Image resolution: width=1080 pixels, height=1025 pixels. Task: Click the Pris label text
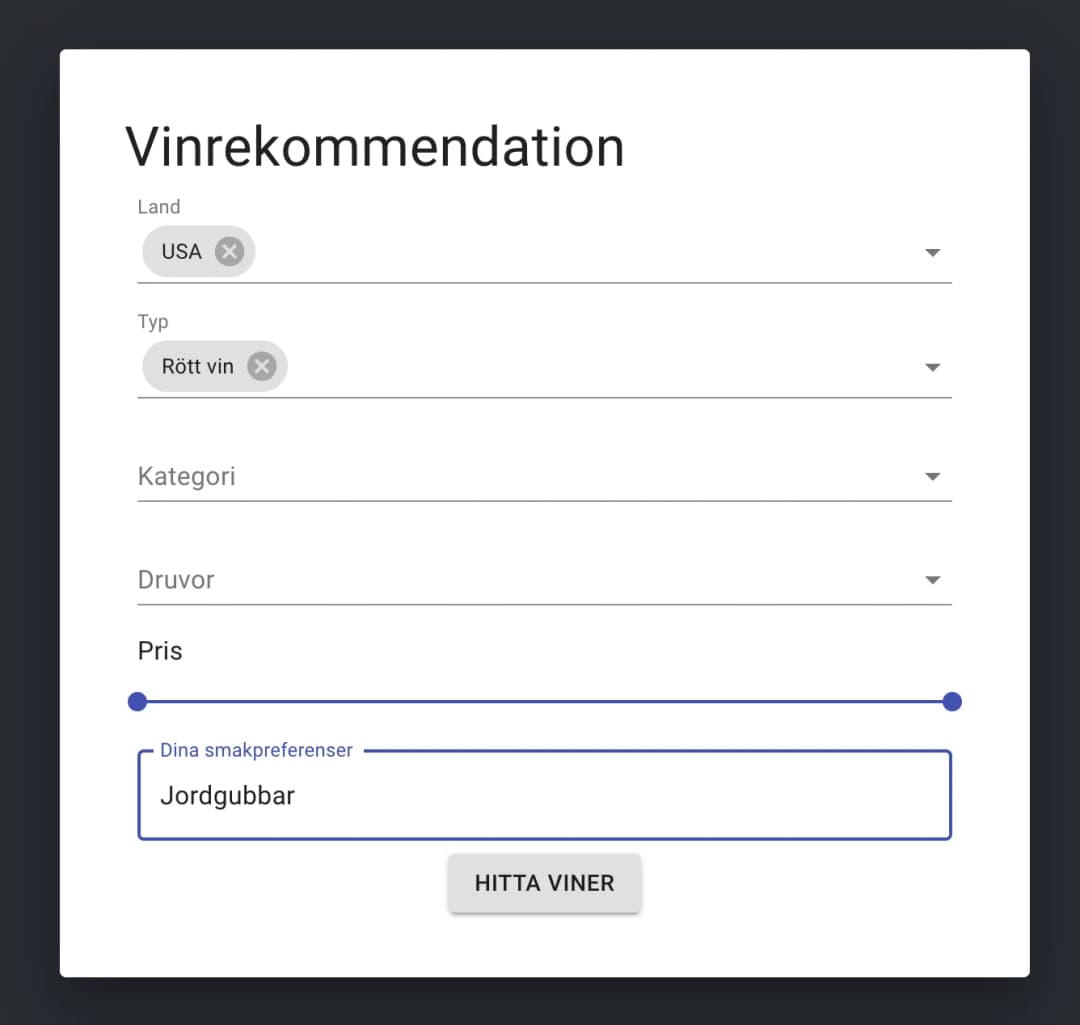coord(160,651)
